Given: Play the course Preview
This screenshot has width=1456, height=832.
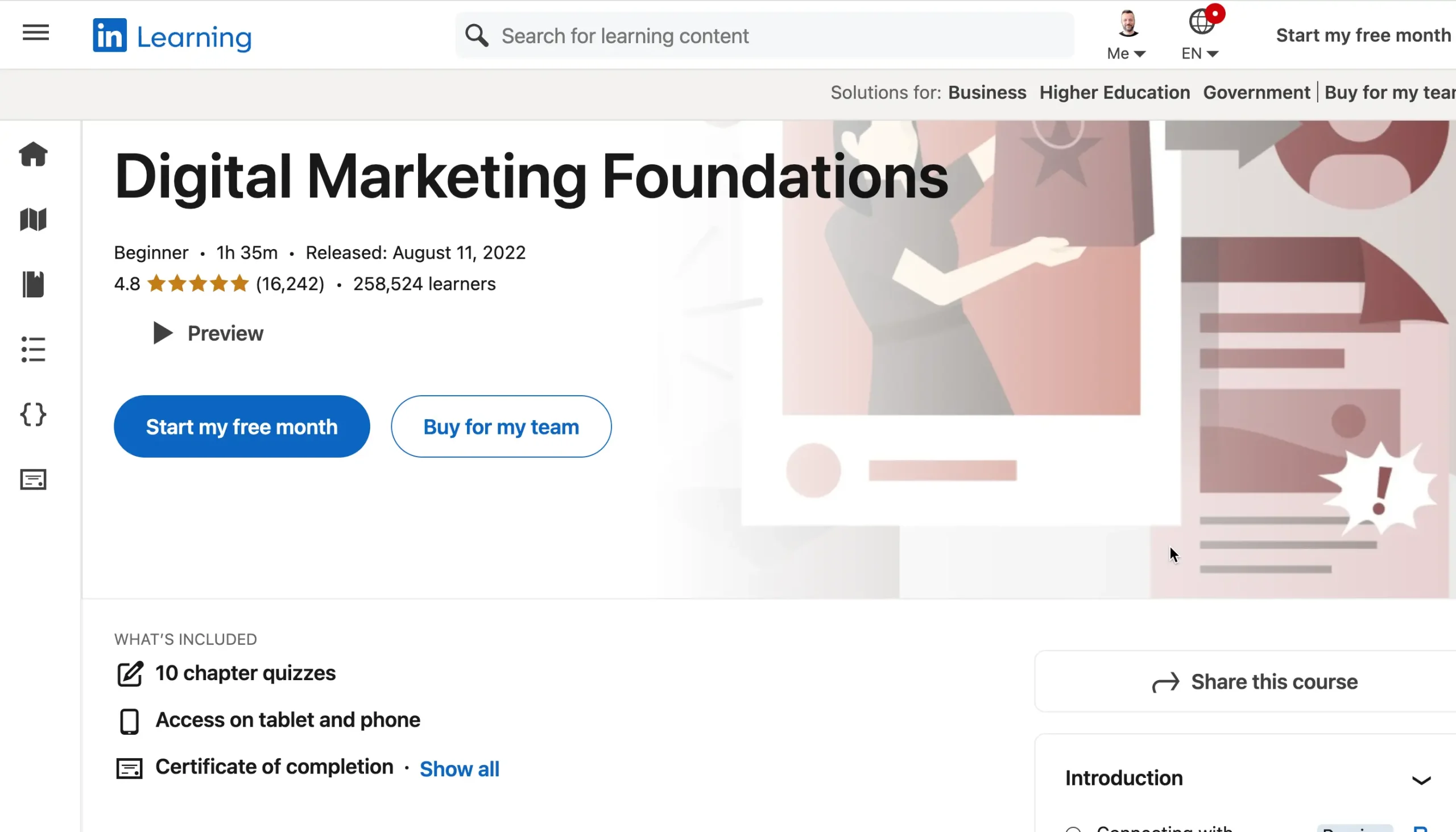Looking at the screenshot, I should coord(208,333).
